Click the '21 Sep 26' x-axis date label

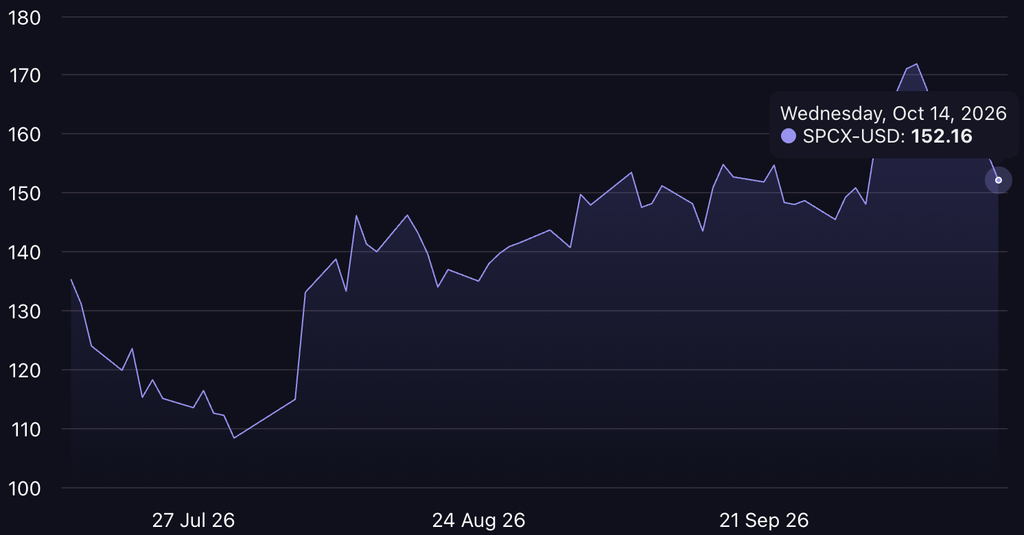click(x=764, y=521)
